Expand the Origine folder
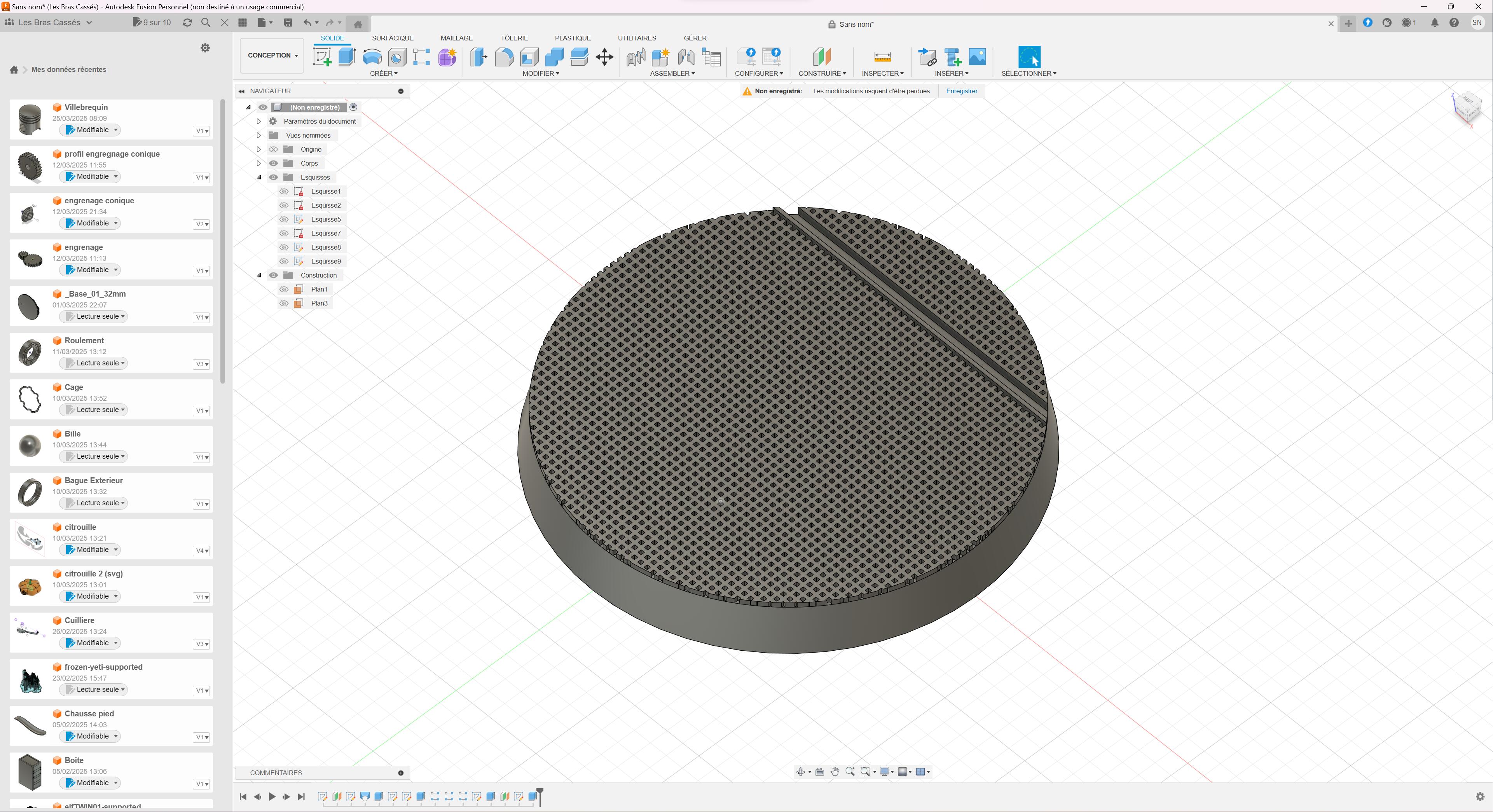This screenshot has height=812, width=1493. (259, 150)
